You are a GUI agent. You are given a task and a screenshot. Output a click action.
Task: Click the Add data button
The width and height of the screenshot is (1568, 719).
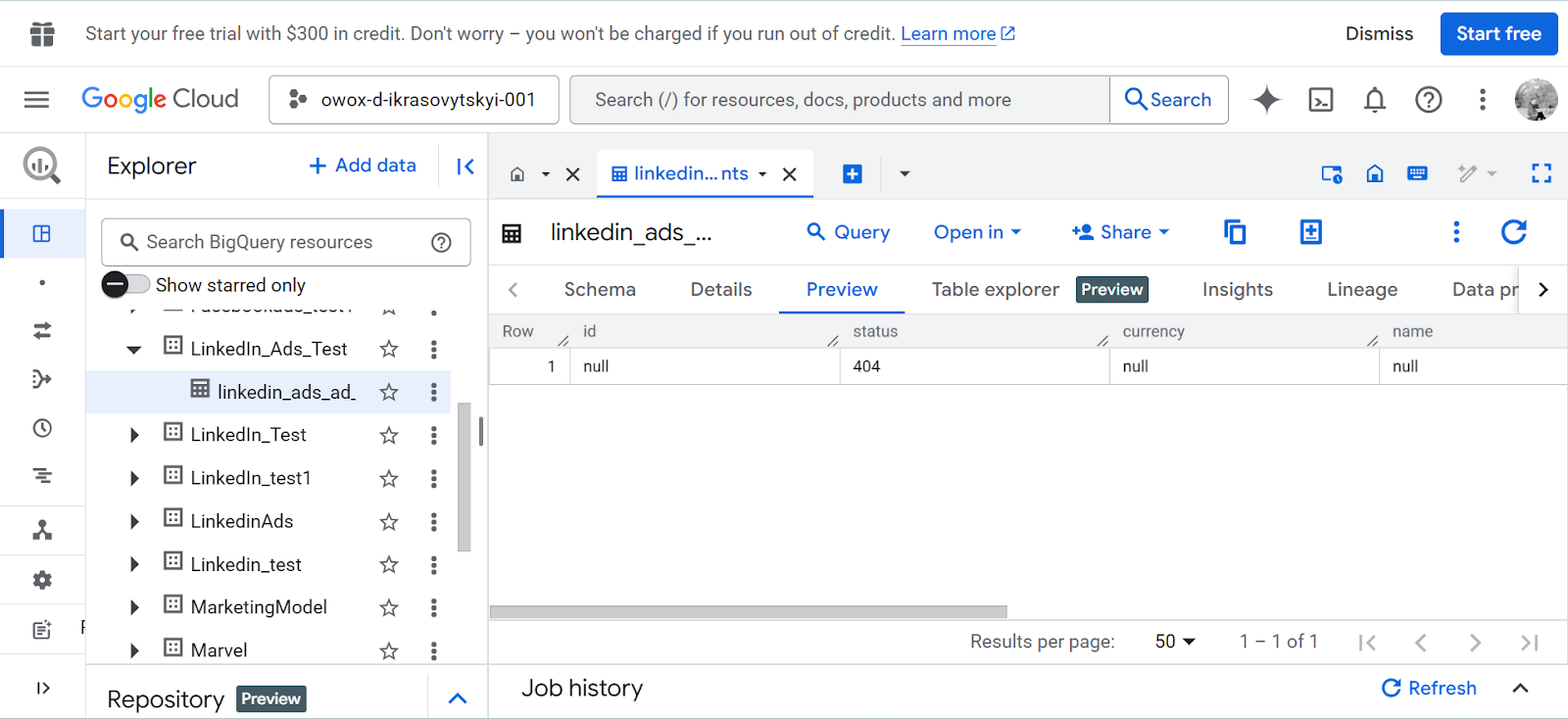(363, 166)
